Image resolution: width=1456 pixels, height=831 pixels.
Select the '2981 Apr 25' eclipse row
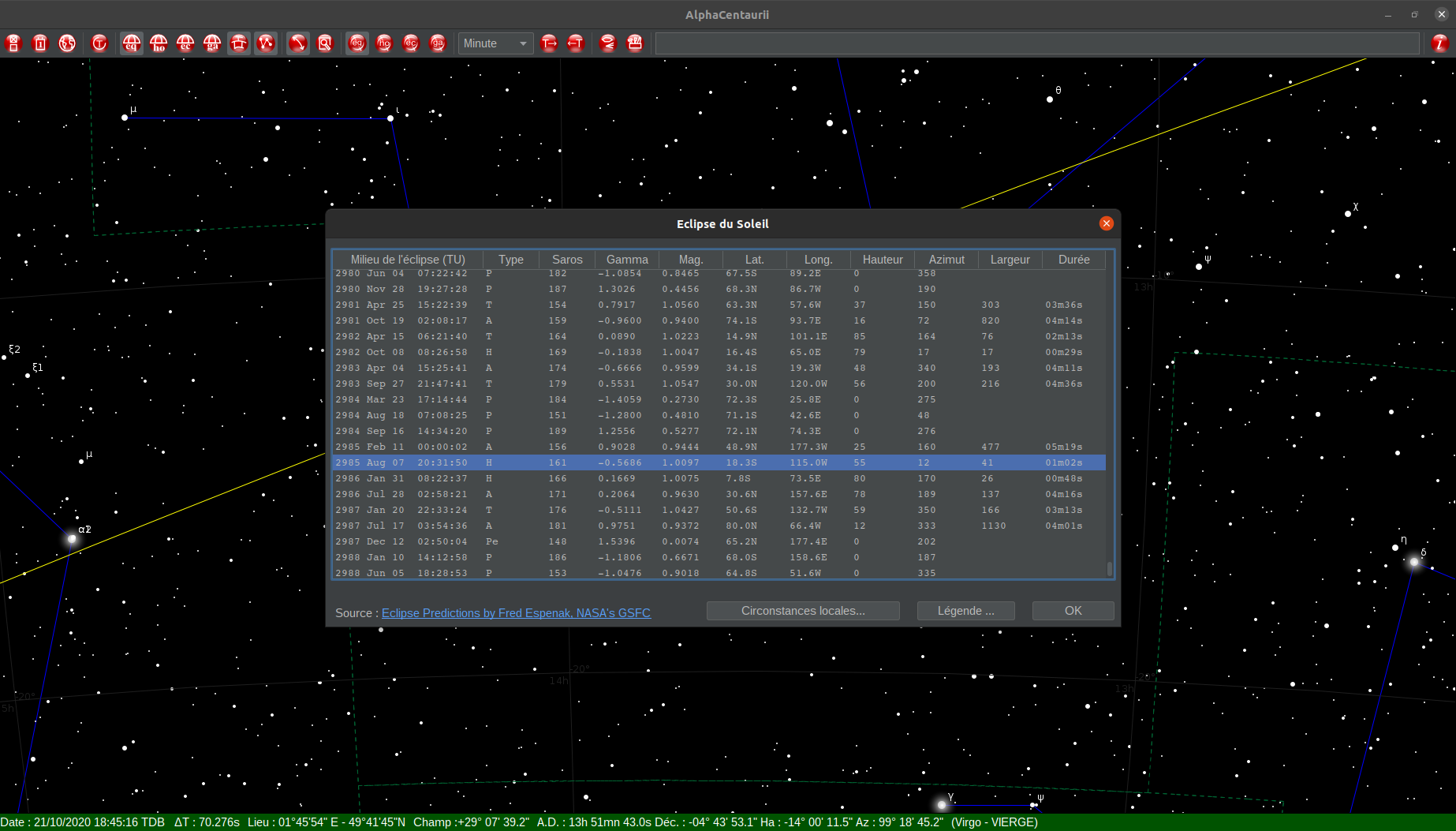719,305
